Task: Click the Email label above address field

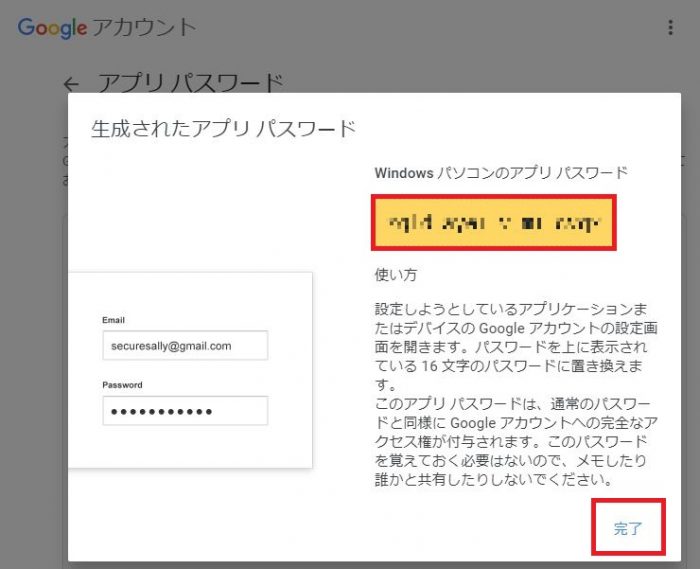Action: pyautogui.click(x=114, y=320)
